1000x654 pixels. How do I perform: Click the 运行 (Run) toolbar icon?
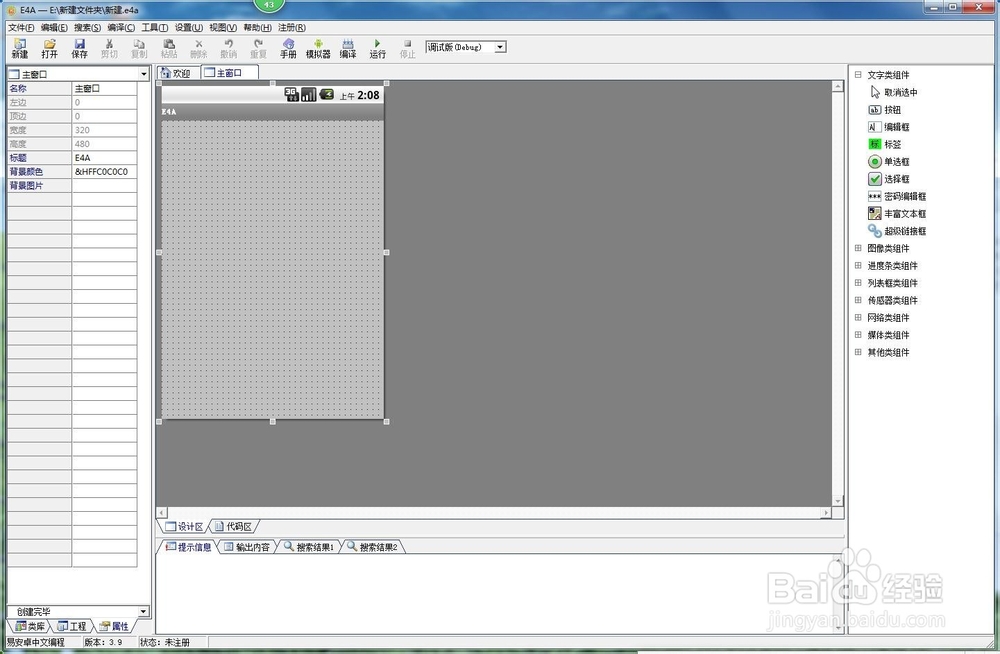[378, 48]
